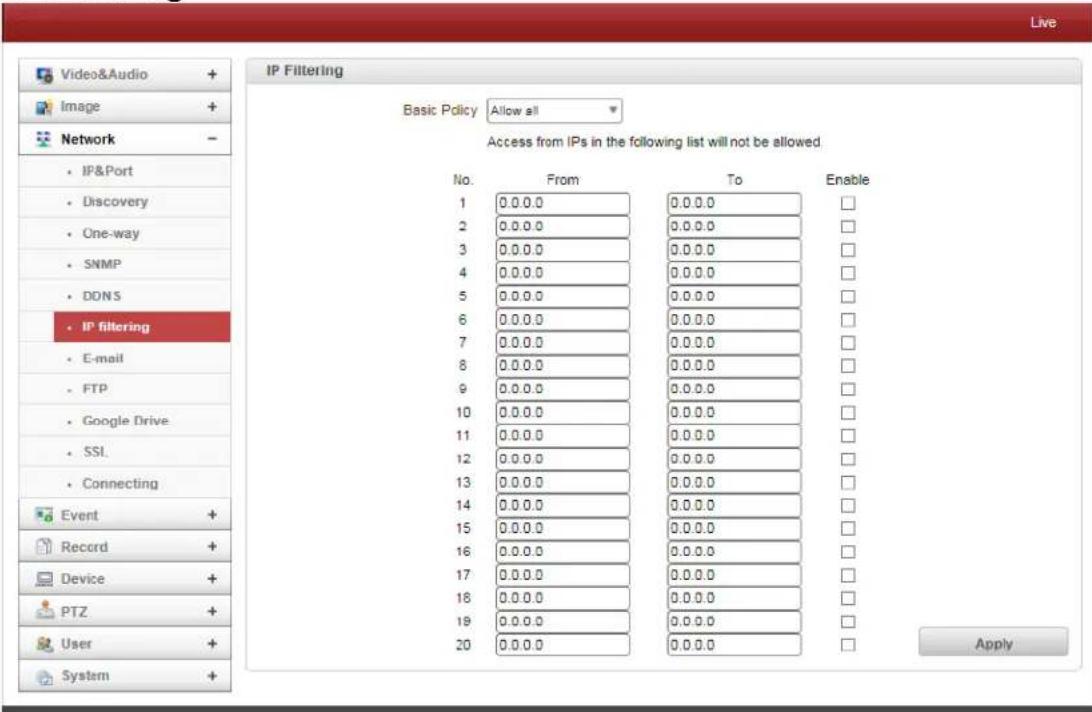Toggle the Enable box on row 16

click(848, 552)
